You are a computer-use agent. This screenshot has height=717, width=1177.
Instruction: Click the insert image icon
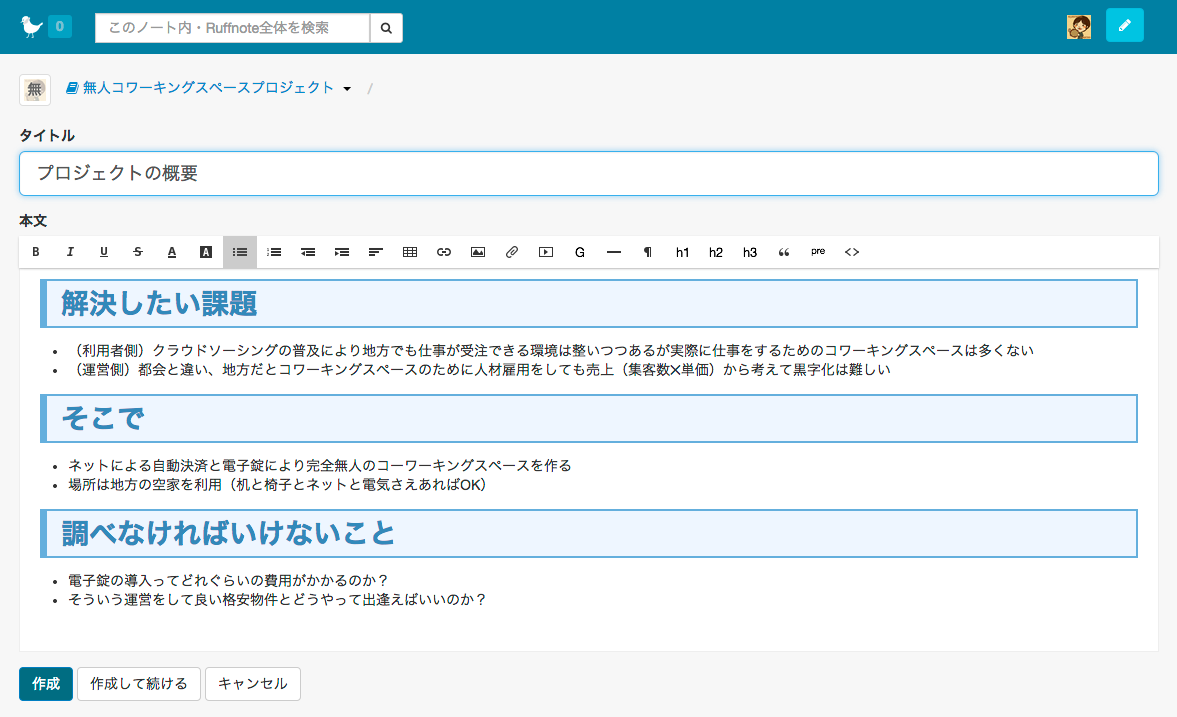478,252
